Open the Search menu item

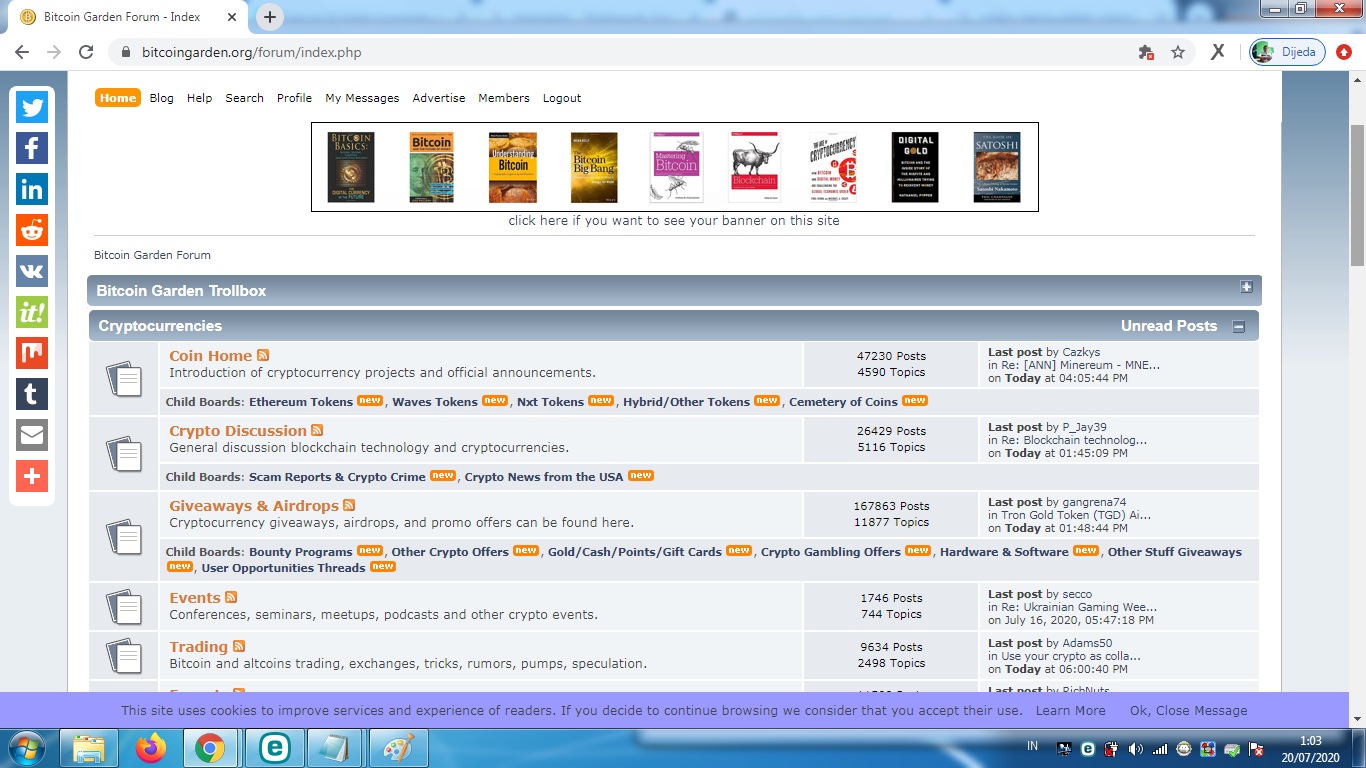(245, 98)
